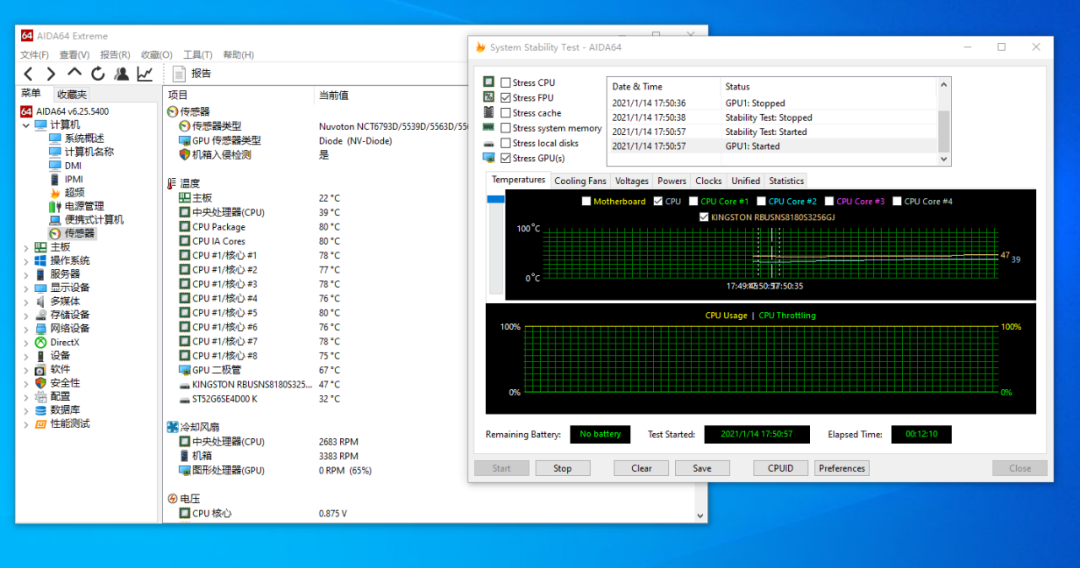
Task: Open the 报告(R) menu
Action: 115,54
